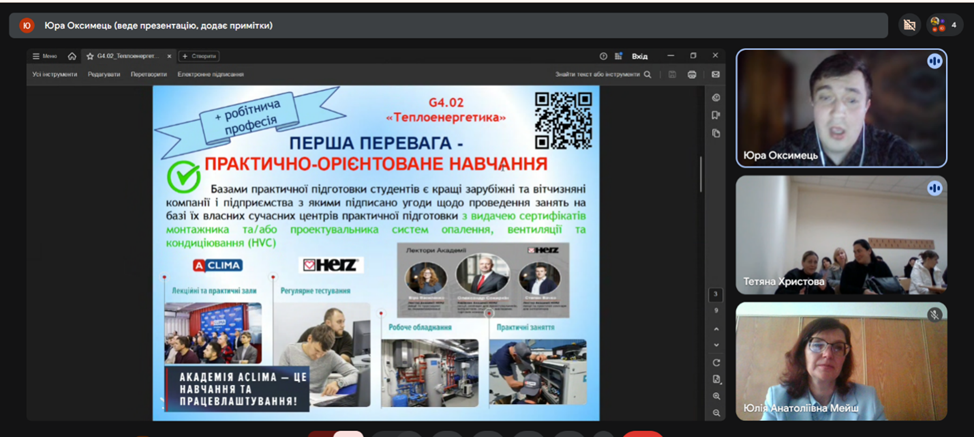This screenshot has width=974, height=437.
Task: Select the Усі інструменти menu item
Action: point(55,74)
